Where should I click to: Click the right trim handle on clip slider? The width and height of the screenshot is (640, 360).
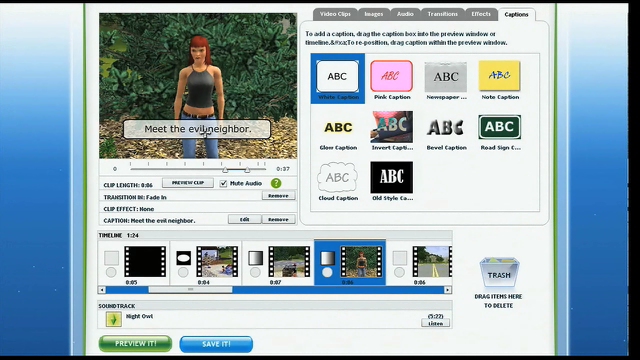247,169
